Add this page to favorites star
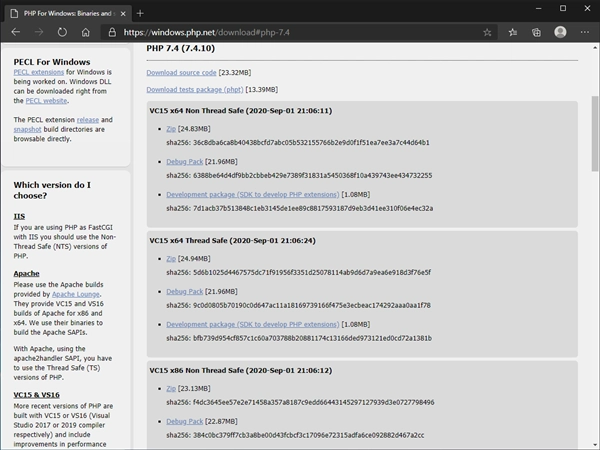 click(x=487, y=33)
